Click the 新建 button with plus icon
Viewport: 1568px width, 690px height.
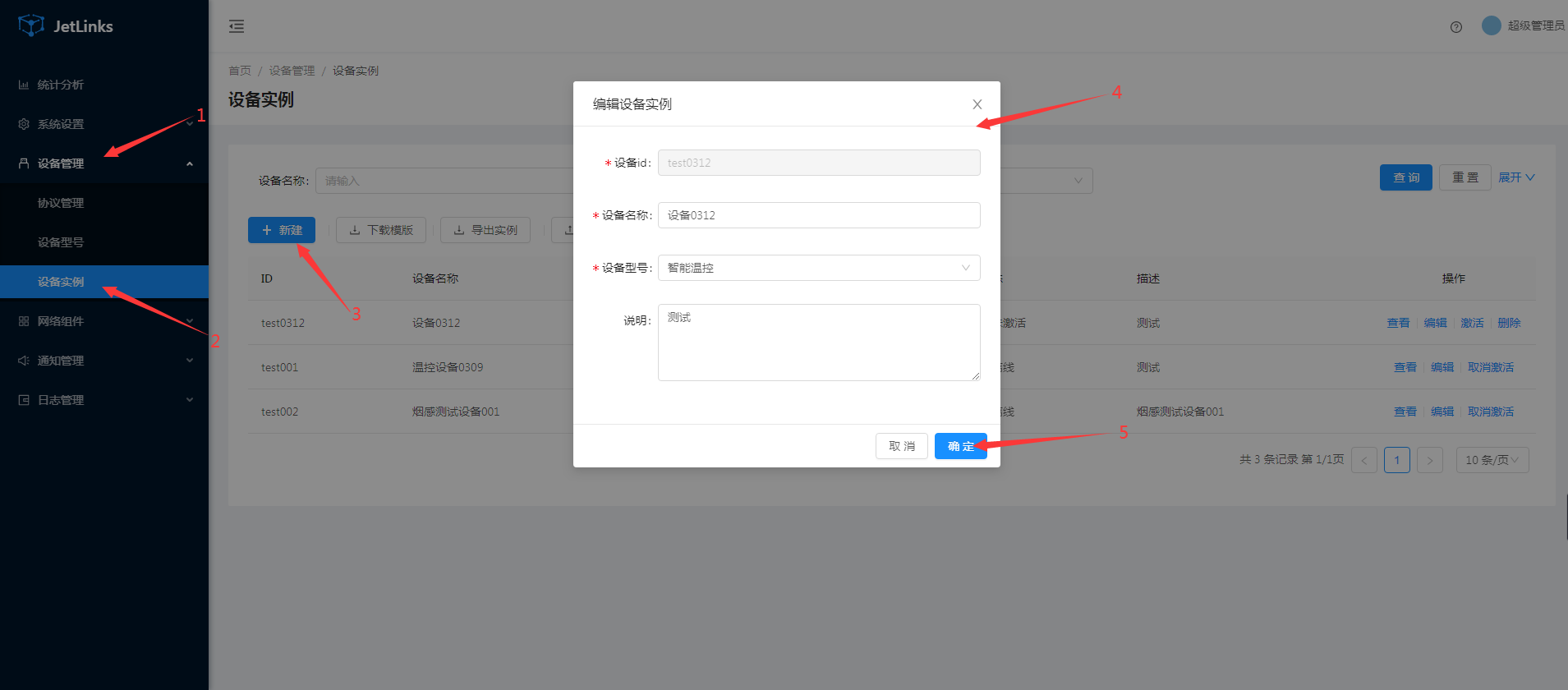(282, 230)
